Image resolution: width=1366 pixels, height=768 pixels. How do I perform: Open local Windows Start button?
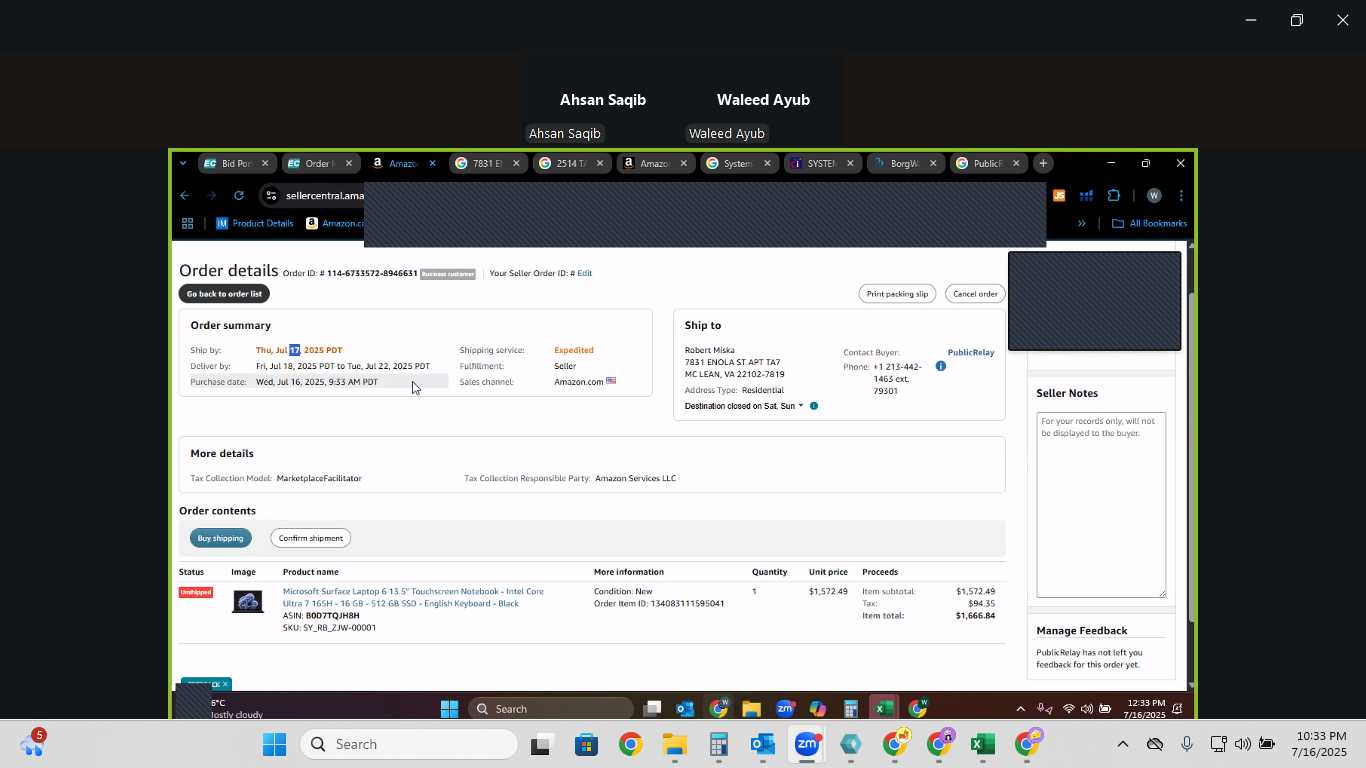tap(274, 745)
